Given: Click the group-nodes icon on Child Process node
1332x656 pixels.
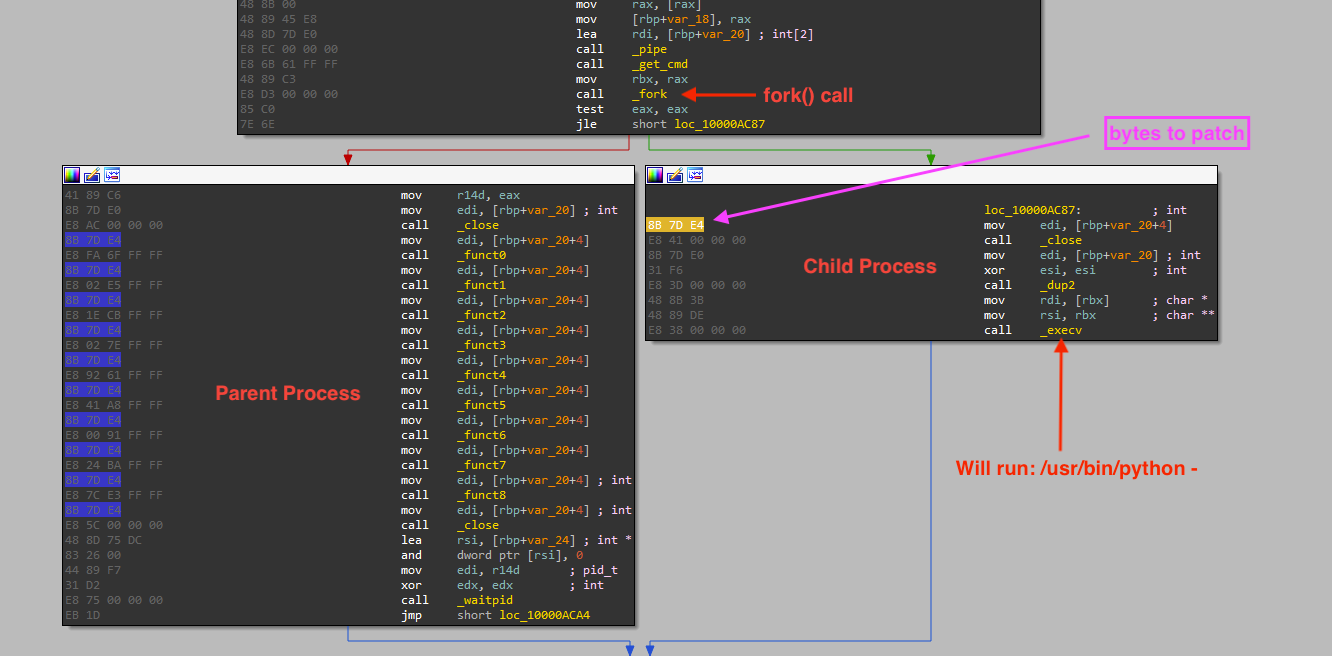Looking at the screenshot, I should 692,174.
